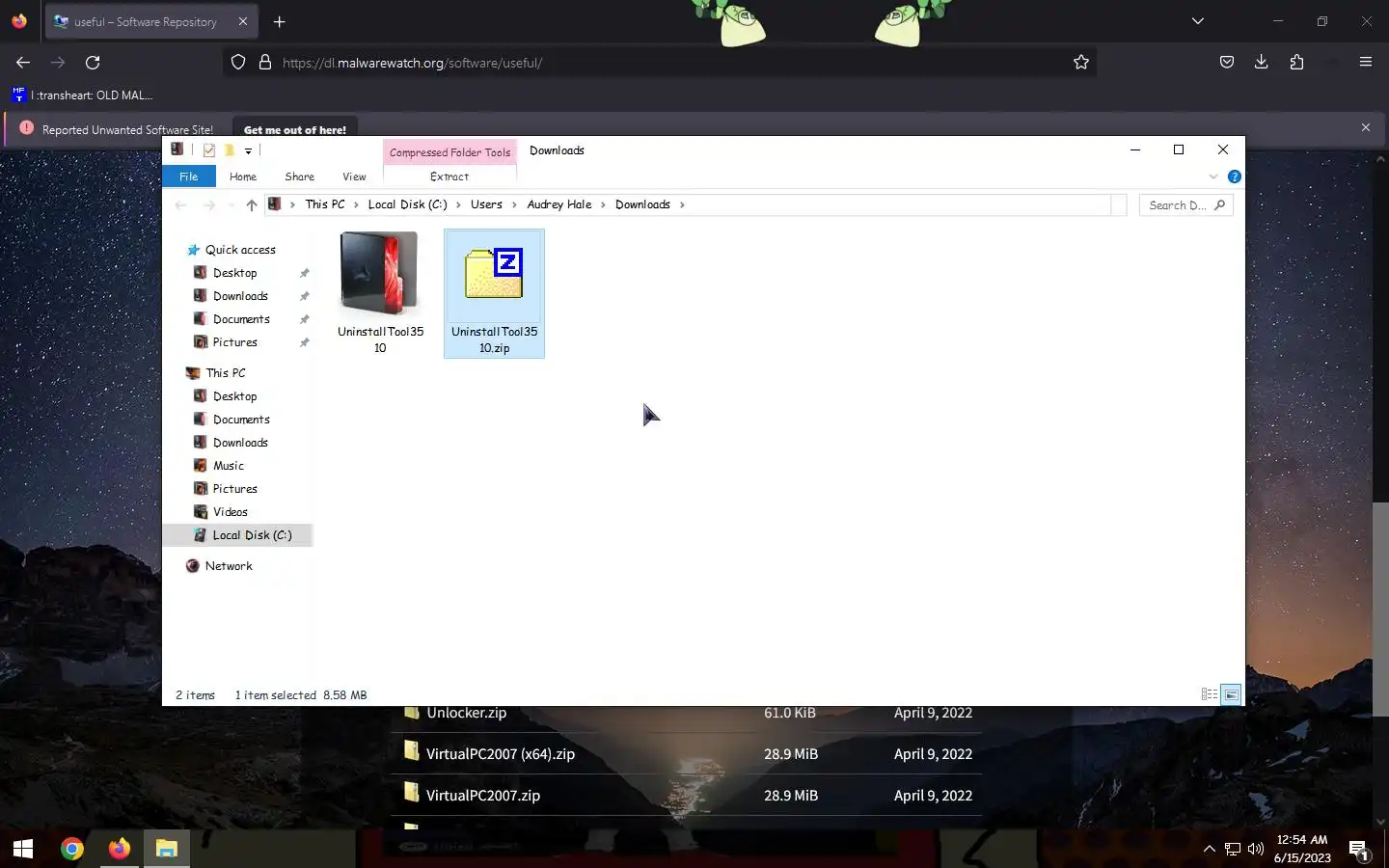Click the 'Get me out of here!' button
1389x868 pixels.
(x=295, y=129)
